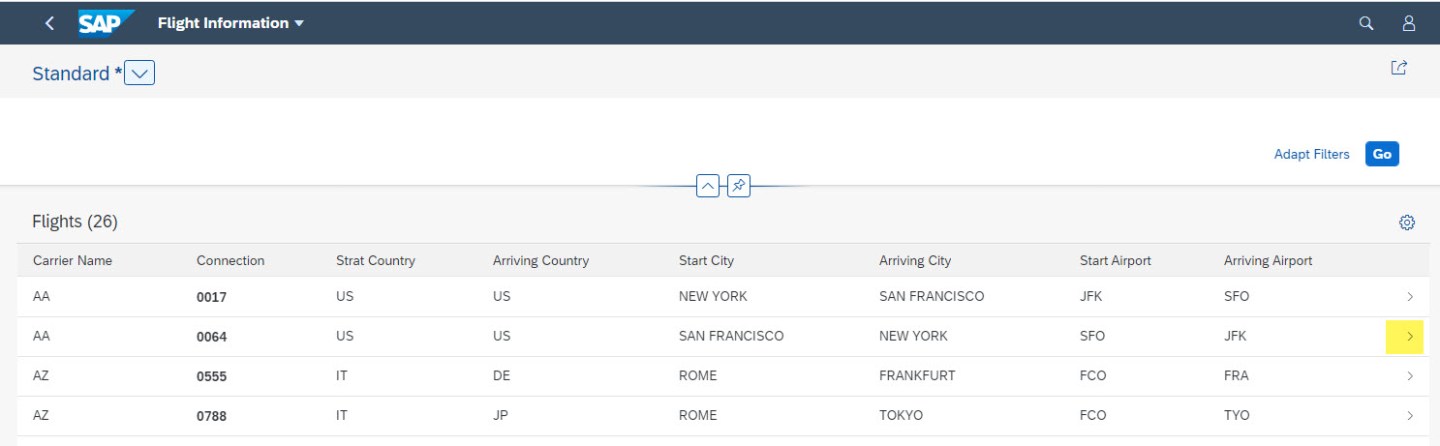Click connection number 0555
This screenshot has height=446, width=1440.
coord(212,377)
